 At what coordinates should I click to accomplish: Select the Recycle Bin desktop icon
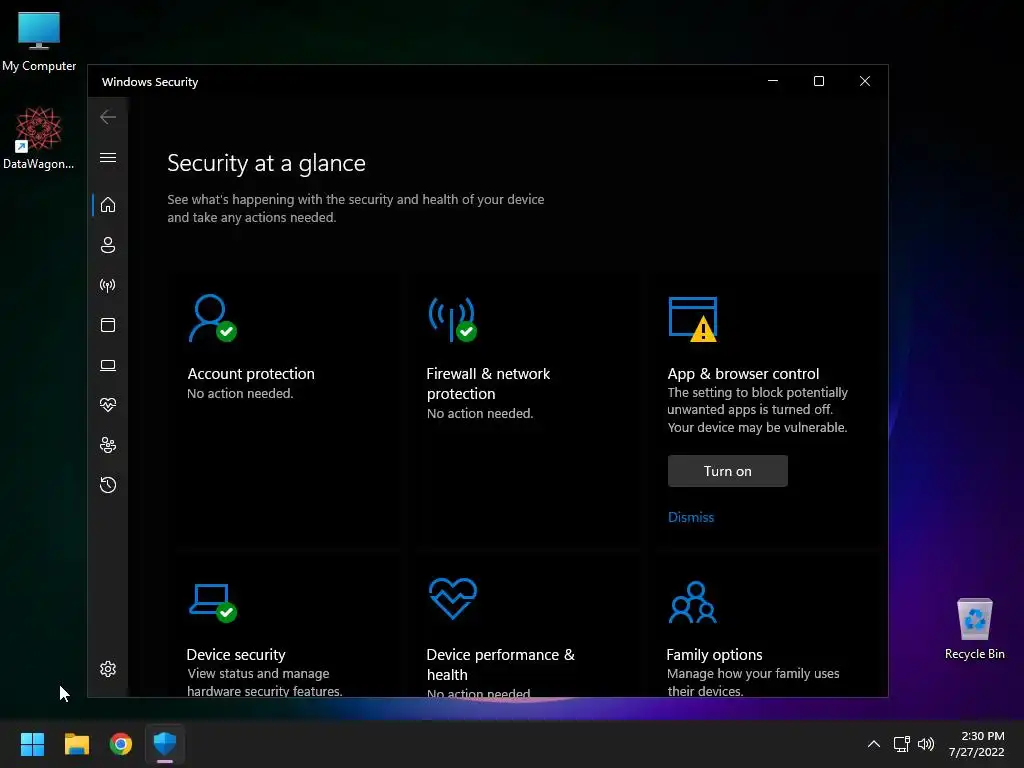(974, 628)
